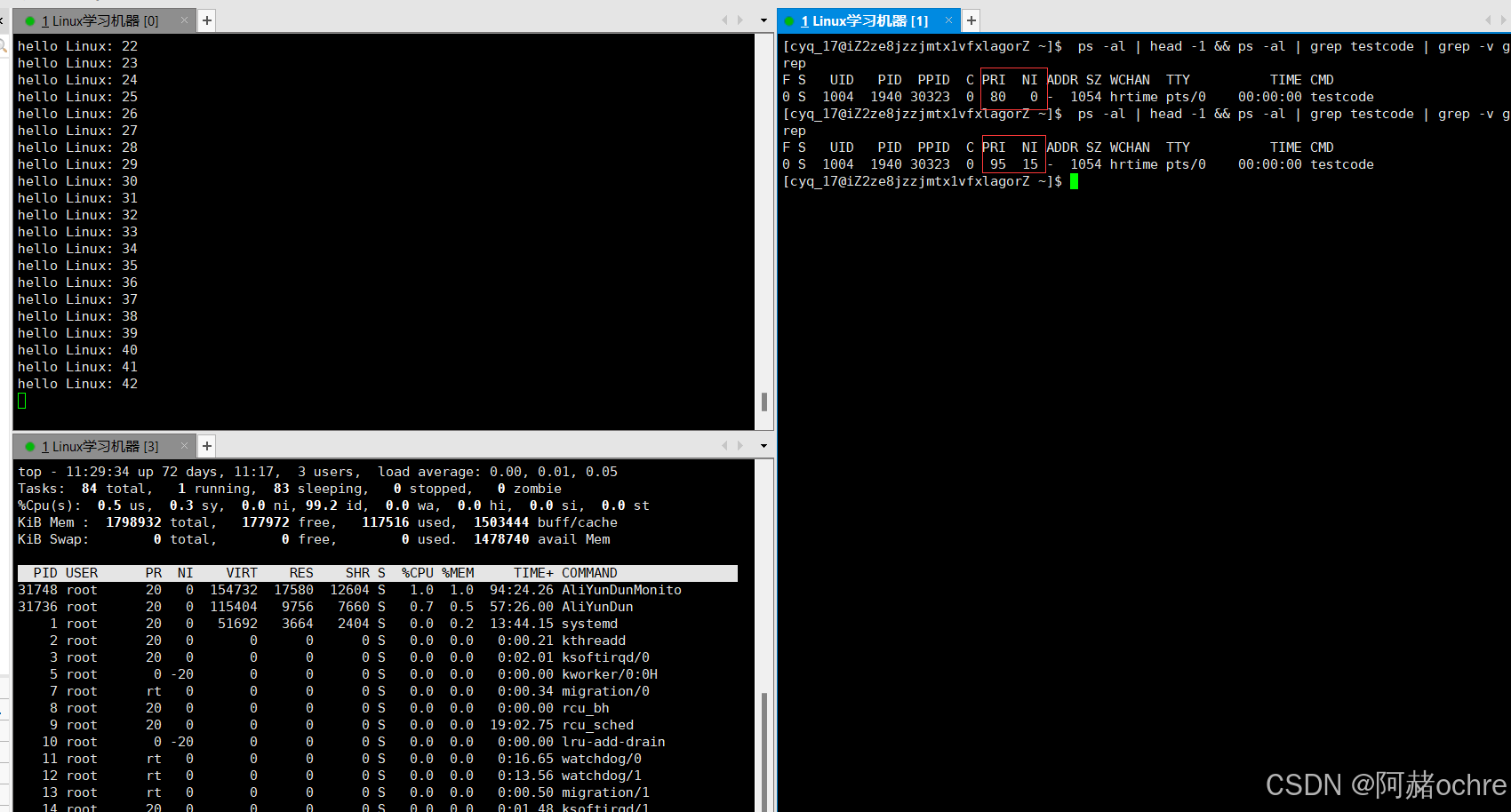
Task: Add new tab beside Linux学习机器 [3]
Action: tap(207, 446)
